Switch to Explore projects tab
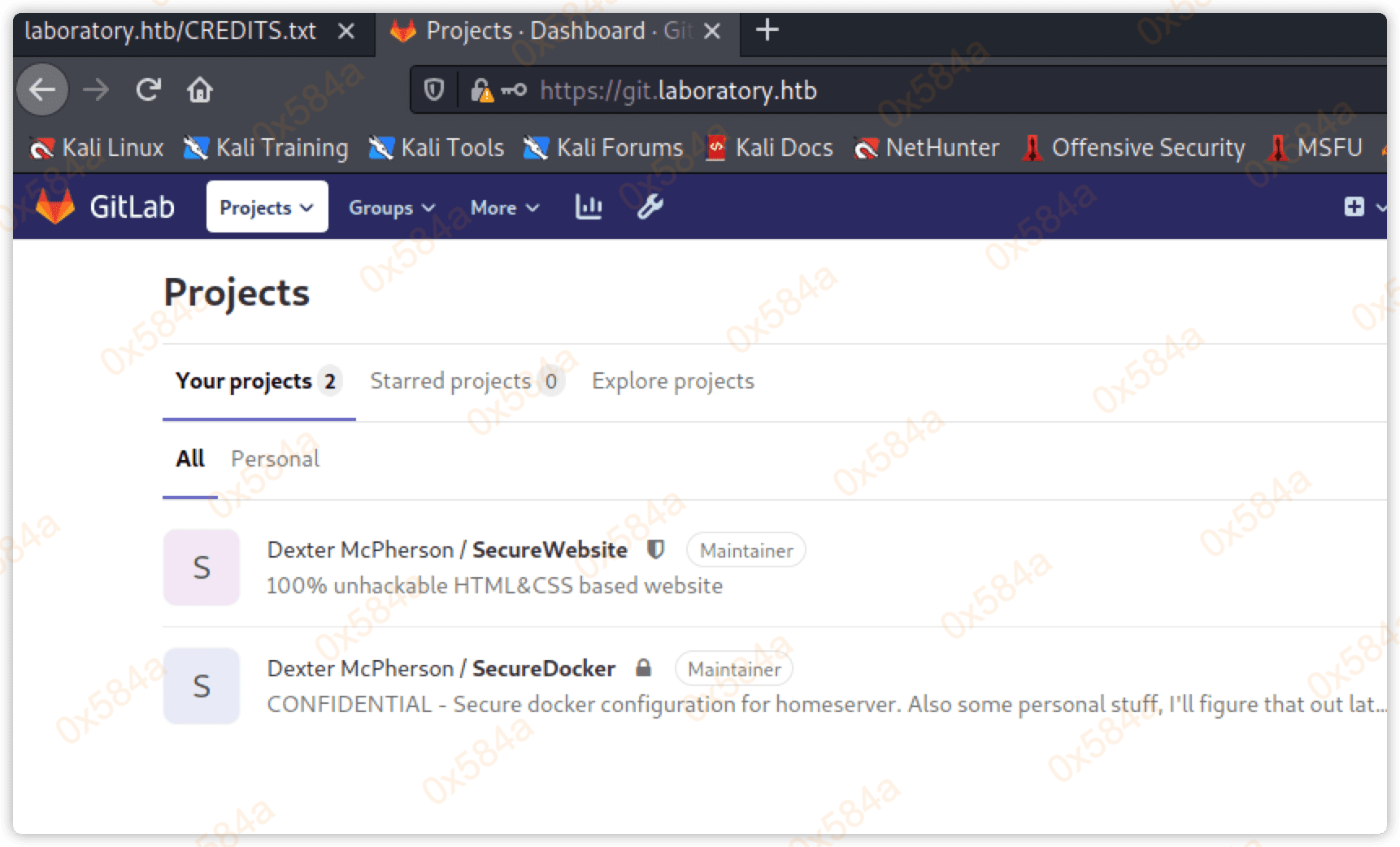The height and width of the screenshot is (847, 1400). click(672, 381)
